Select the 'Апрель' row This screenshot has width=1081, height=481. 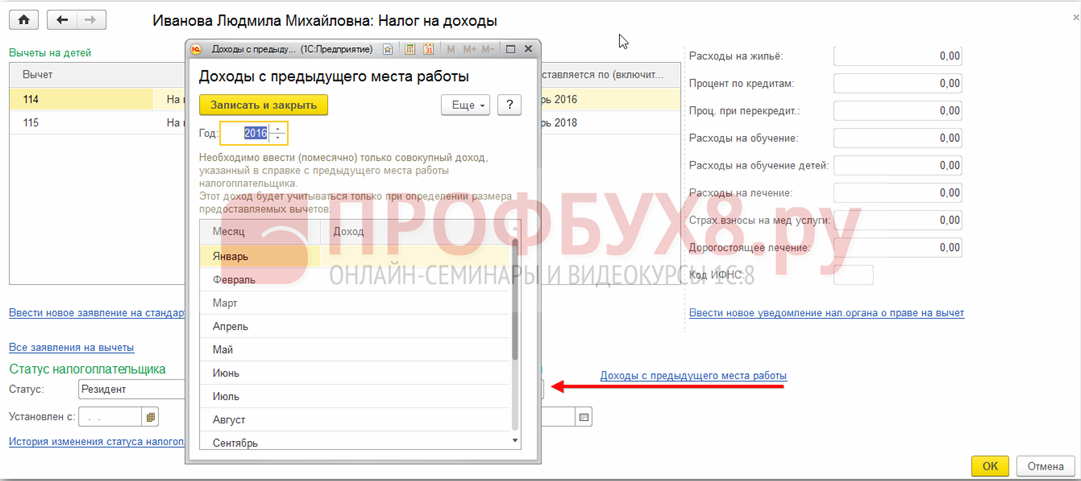tap(355, 326)
